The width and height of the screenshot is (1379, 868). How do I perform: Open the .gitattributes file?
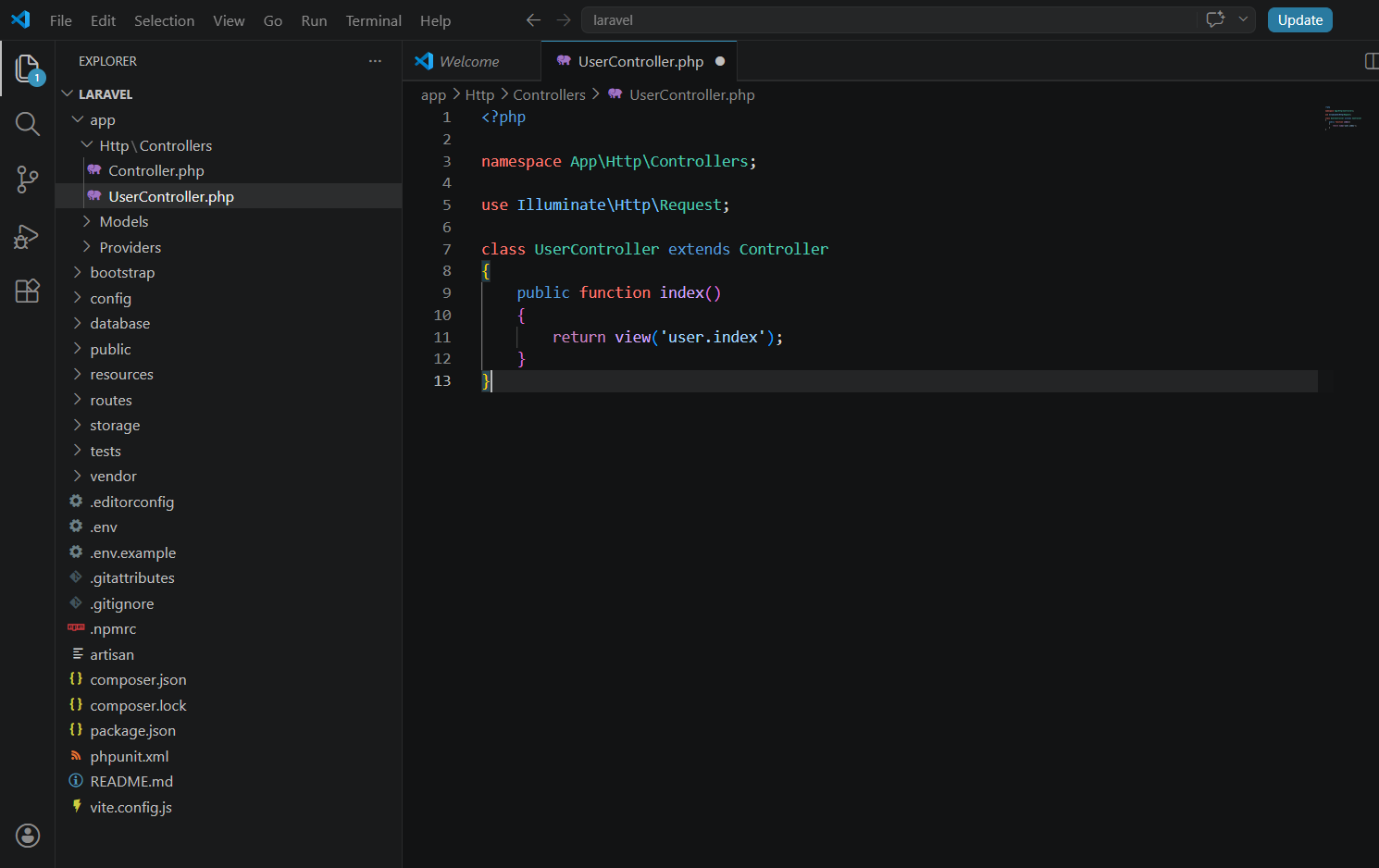click(x=229, y=577)
